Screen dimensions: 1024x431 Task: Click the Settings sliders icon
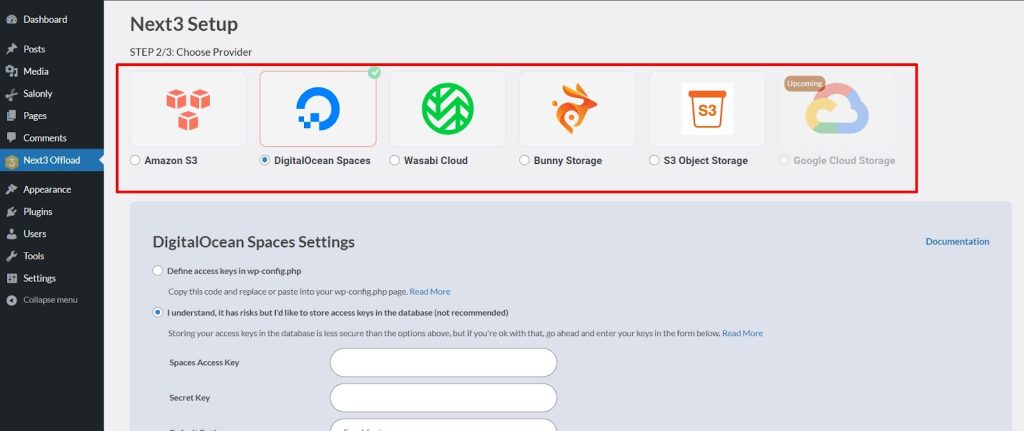pos(11,278)
